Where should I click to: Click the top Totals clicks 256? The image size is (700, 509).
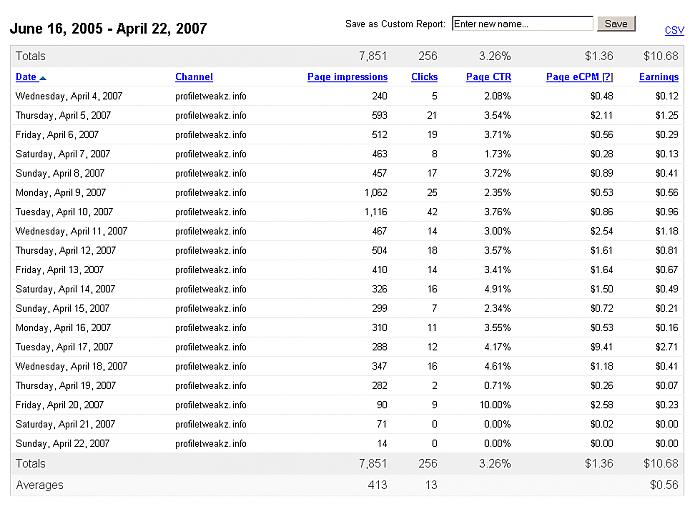(x=428, y=56)
